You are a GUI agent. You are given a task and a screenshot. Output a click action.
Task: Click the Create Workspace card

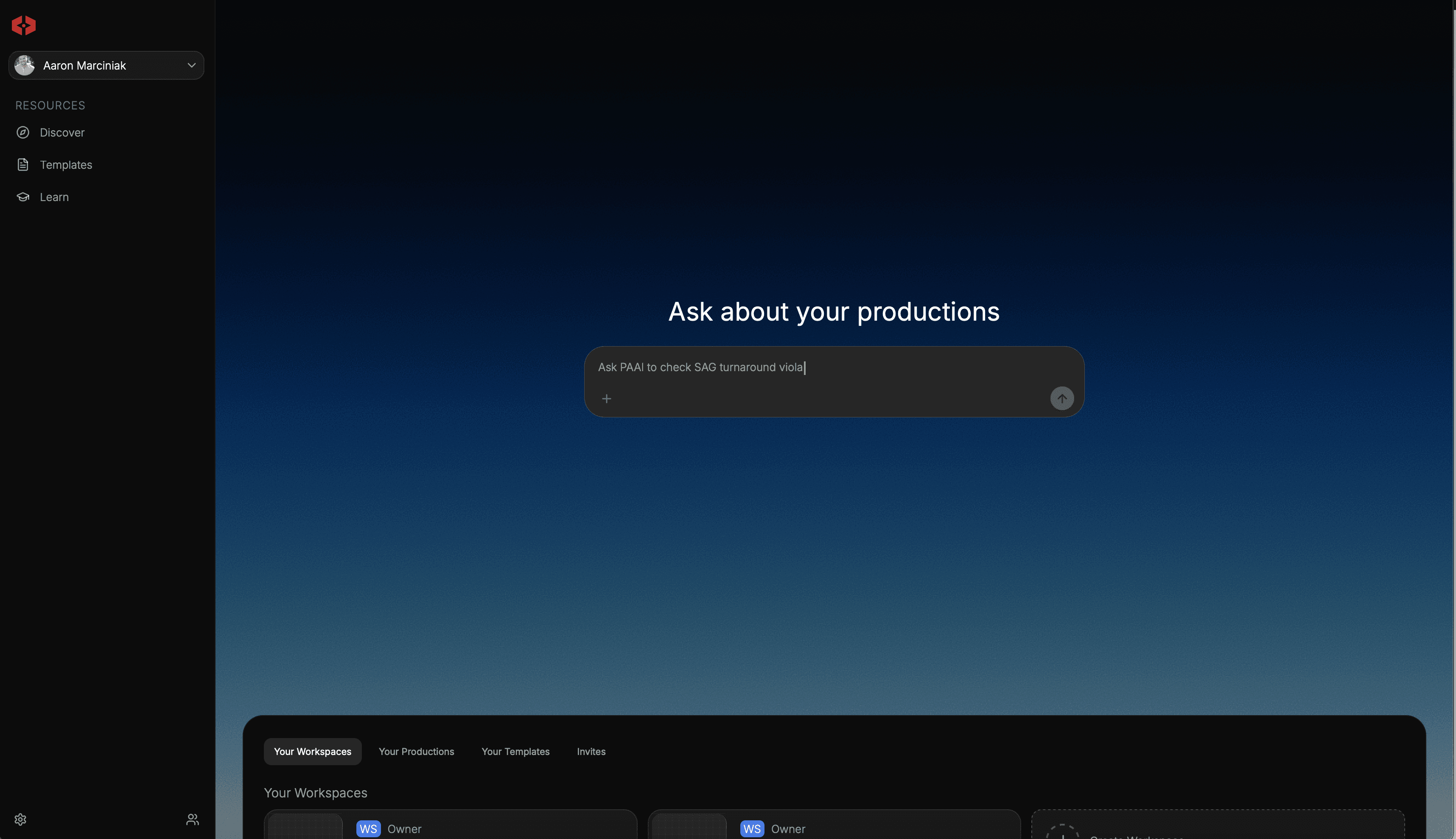(x=1217, y=828)
